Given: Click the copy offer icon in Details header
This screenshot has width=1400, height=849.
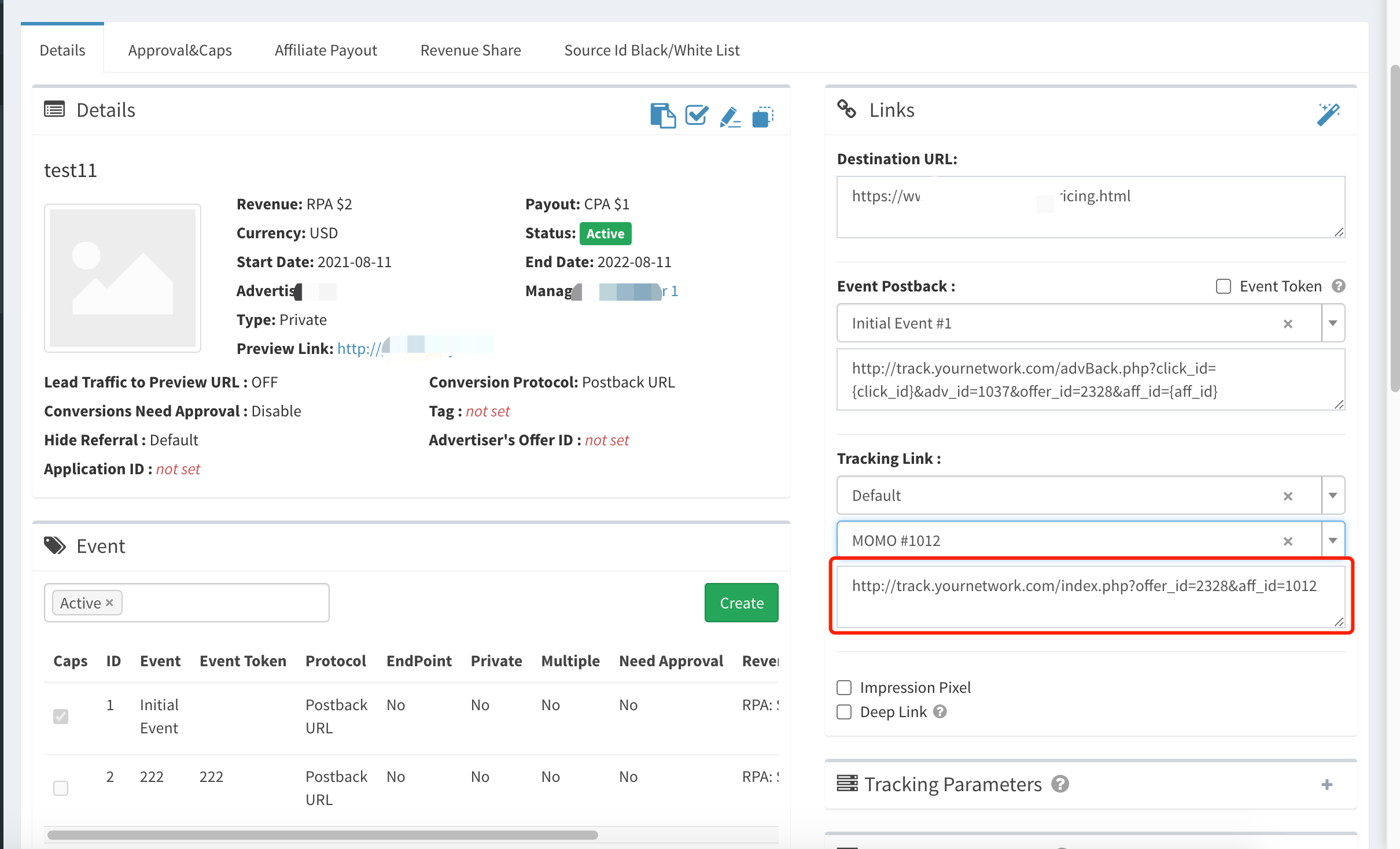Looking at the screenshot, I should [662, 115].
